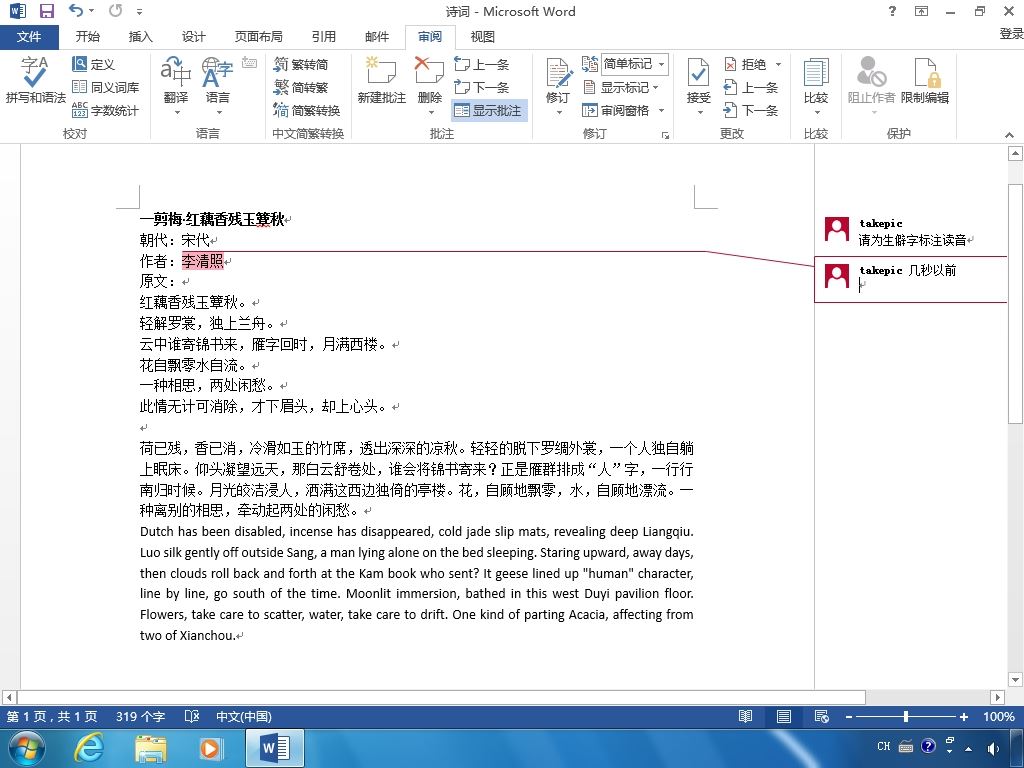Open 简繁转换 conversion dialog
Screen dimensions: 1024x768
point(306,110)
